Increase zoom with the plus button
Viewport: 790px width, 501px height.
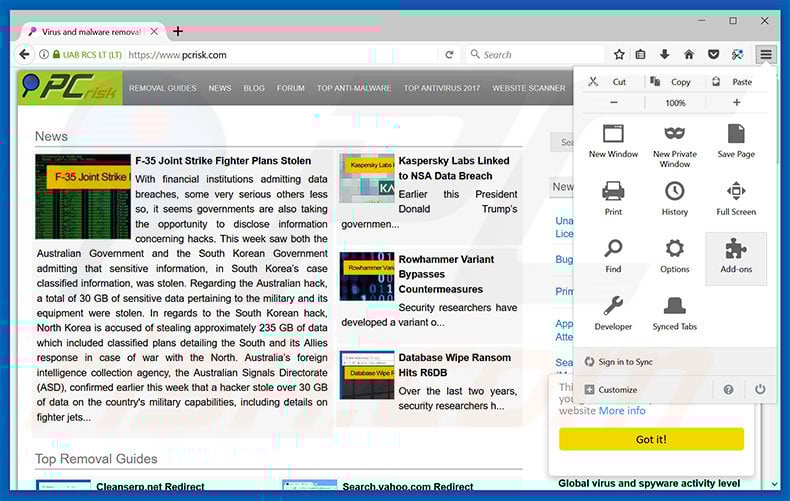[x=736, y=102]
